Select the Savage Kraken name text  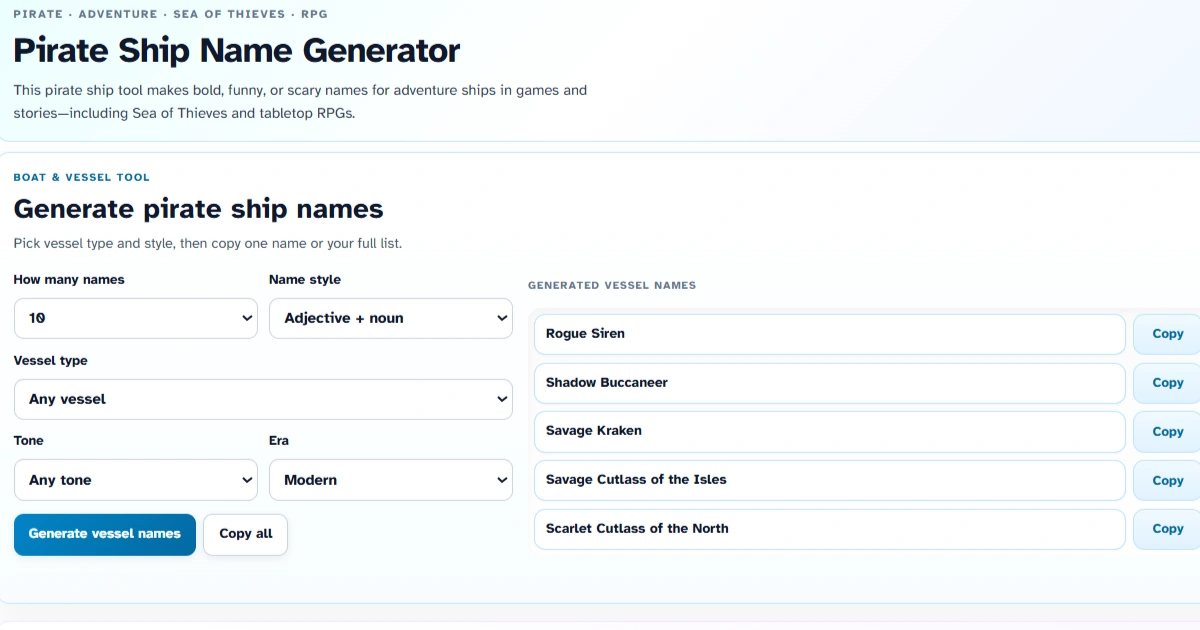[594, 431]
